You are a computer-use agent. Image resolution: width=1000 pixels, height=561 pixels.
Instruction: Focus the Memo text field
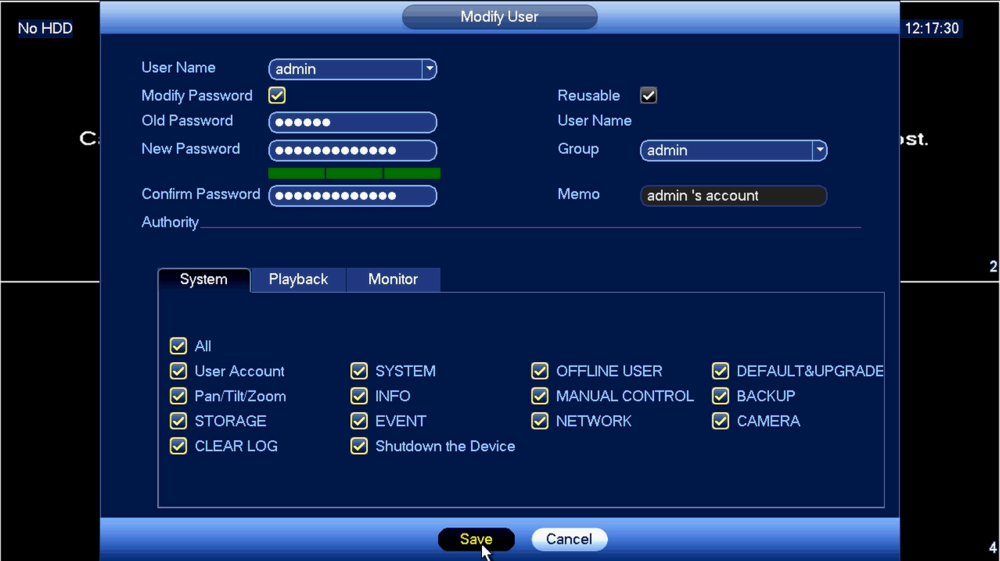tap(733, 196)
